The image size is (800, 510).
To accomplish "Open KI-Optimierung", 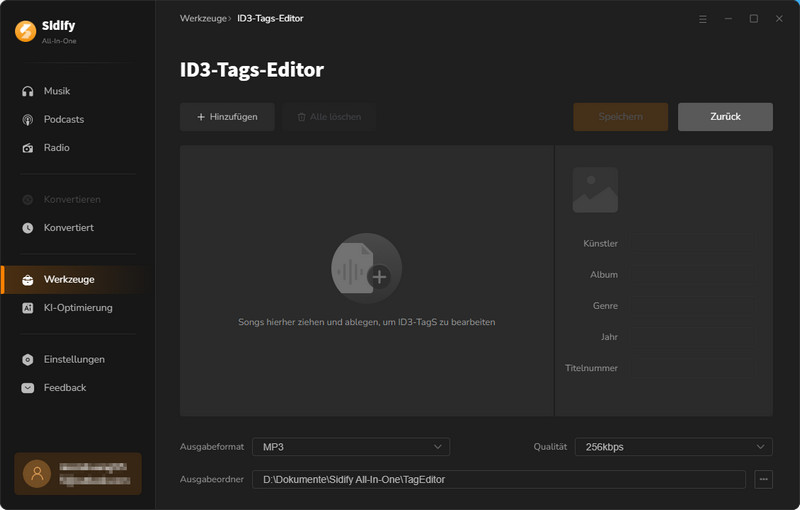I will pyautogui.click(x=78, y=308).
